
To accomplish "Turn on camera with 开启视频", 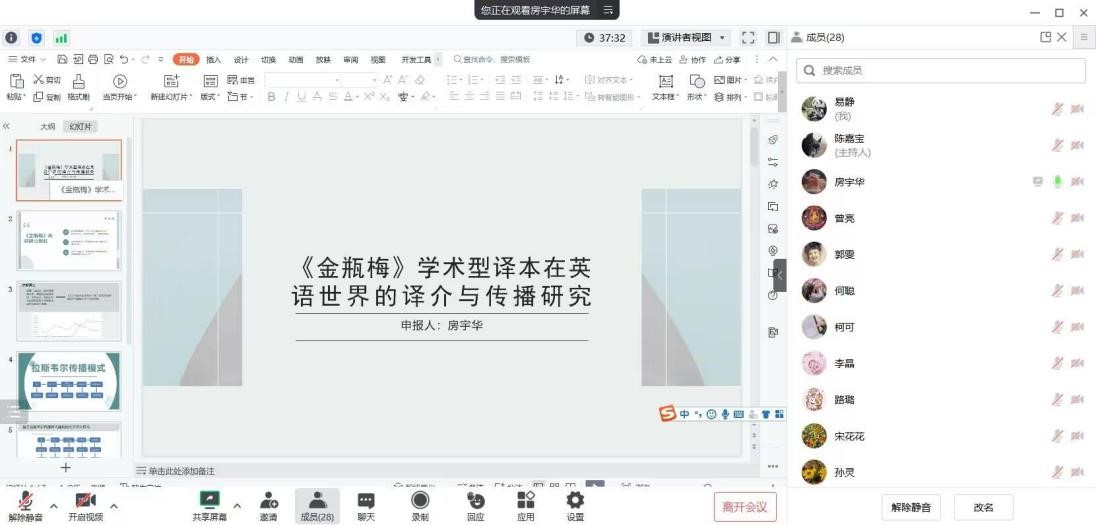I will 85,505.
